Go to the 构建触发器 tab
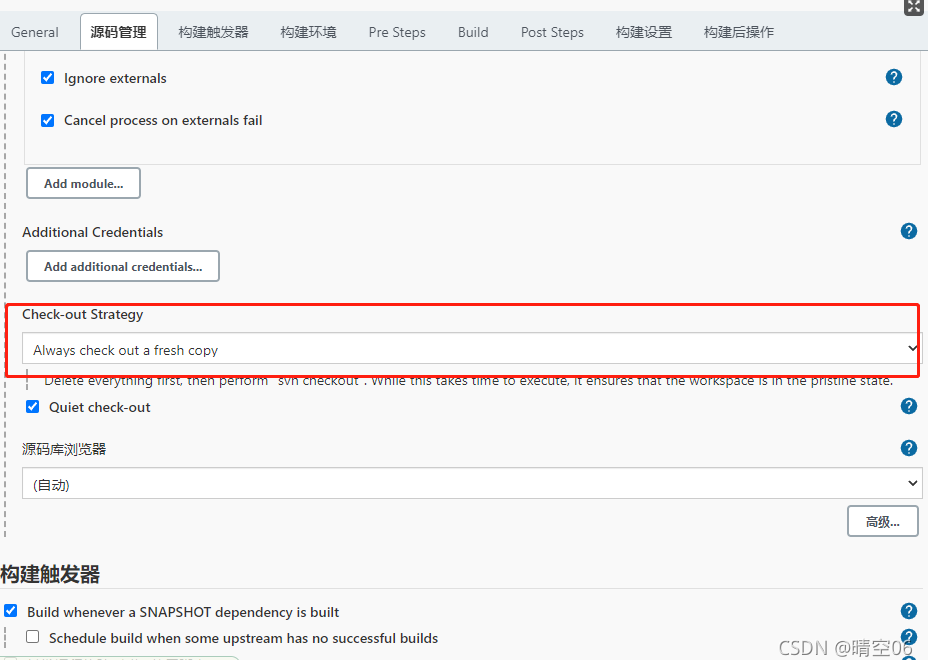 [x=214, y=32]
